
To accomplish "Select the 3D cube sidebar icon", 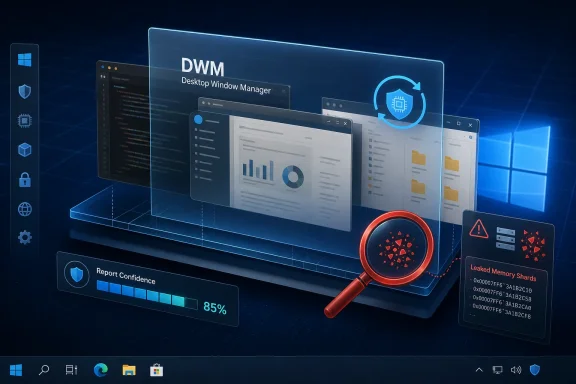I will coord(25,150).
